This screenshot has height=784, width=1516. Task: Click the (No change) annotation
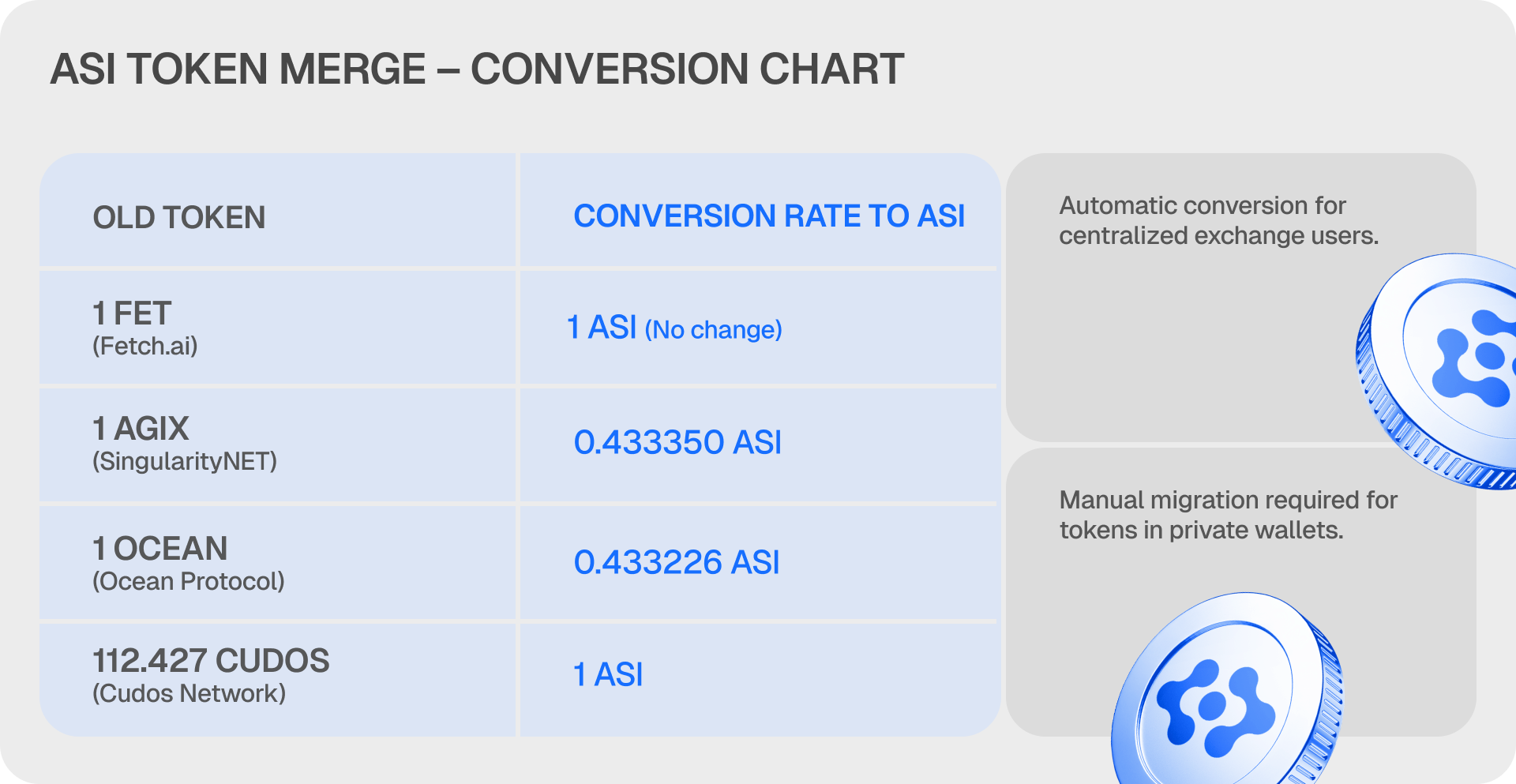click(x=714, y=329)
